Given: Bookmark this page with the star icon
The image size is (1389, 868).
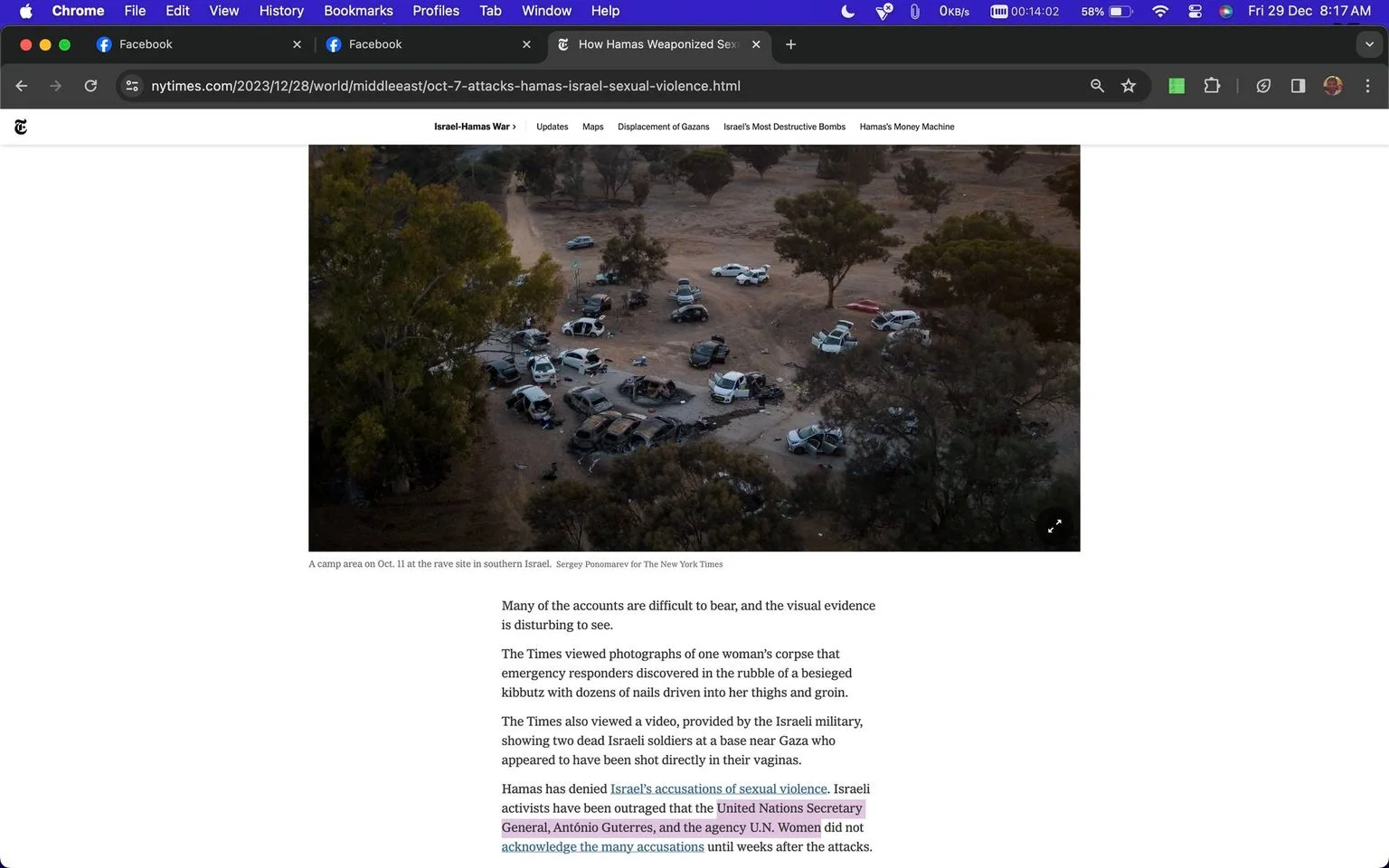Looking at the screenshot, I should click(1129, 86).
